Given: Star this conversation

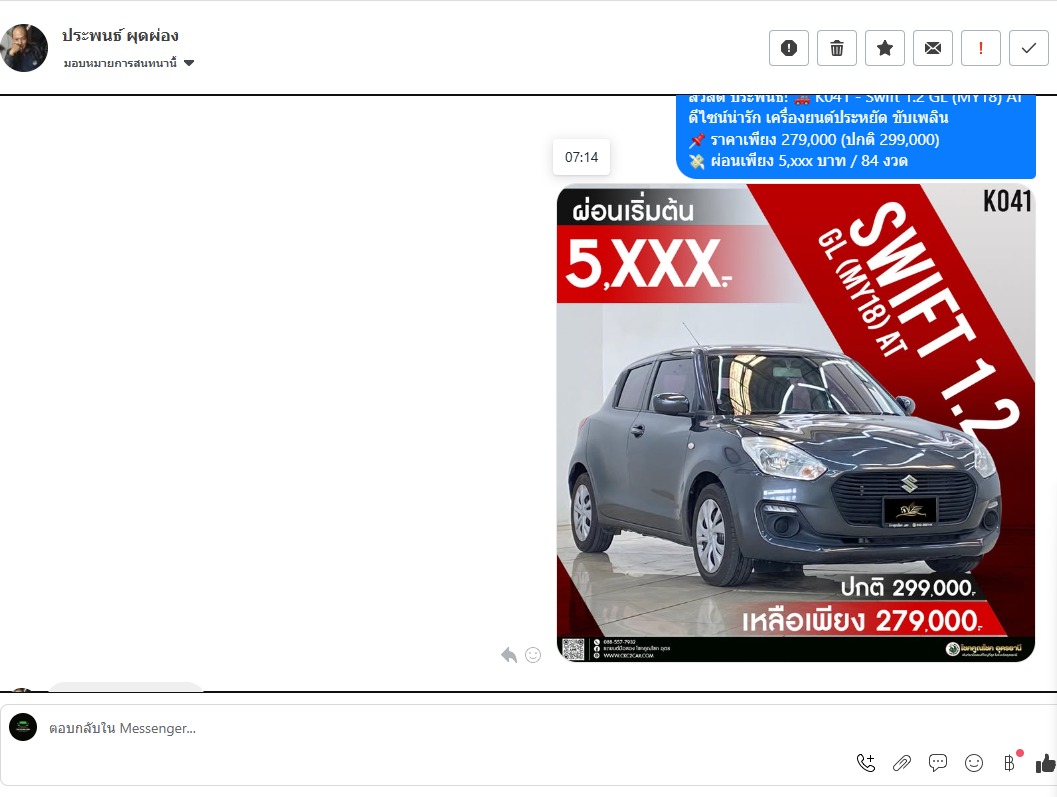Looking at the screenshot, I should point(884,48).
